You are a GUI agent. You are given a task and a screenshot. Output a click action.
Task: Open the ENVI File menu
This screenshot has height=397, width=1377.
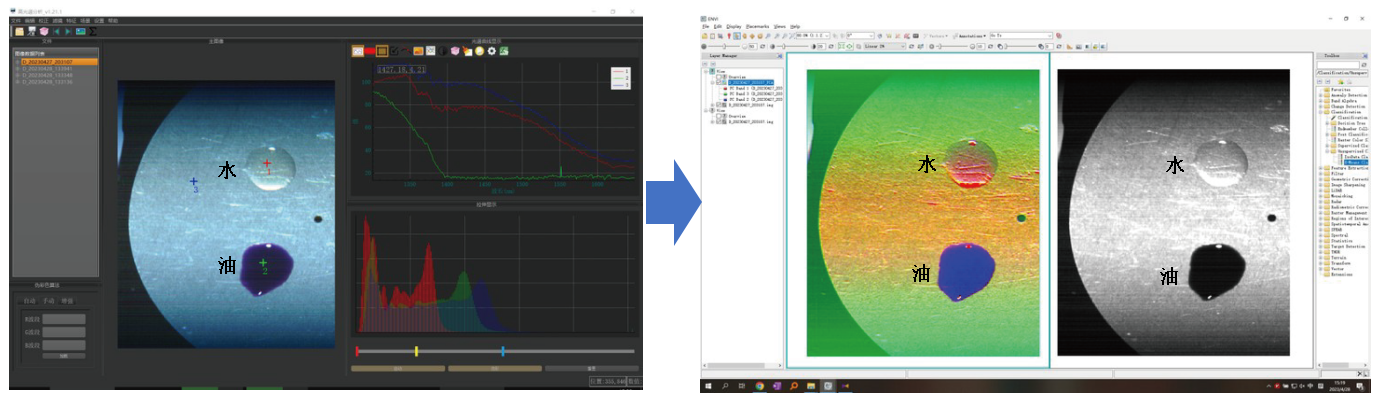706,26
